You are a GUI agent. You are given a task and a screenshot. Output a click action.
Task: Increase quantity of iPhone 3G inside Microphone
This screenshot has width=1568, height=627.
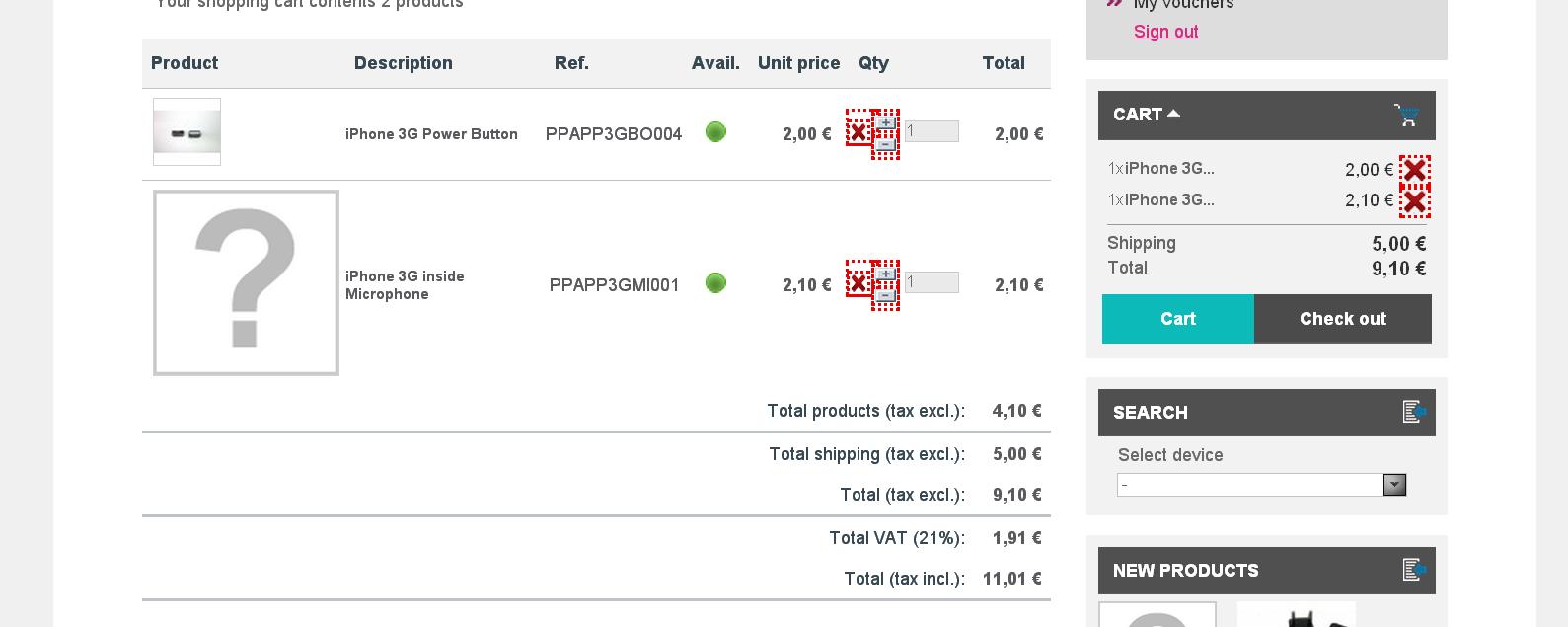[x=886, y=274]
